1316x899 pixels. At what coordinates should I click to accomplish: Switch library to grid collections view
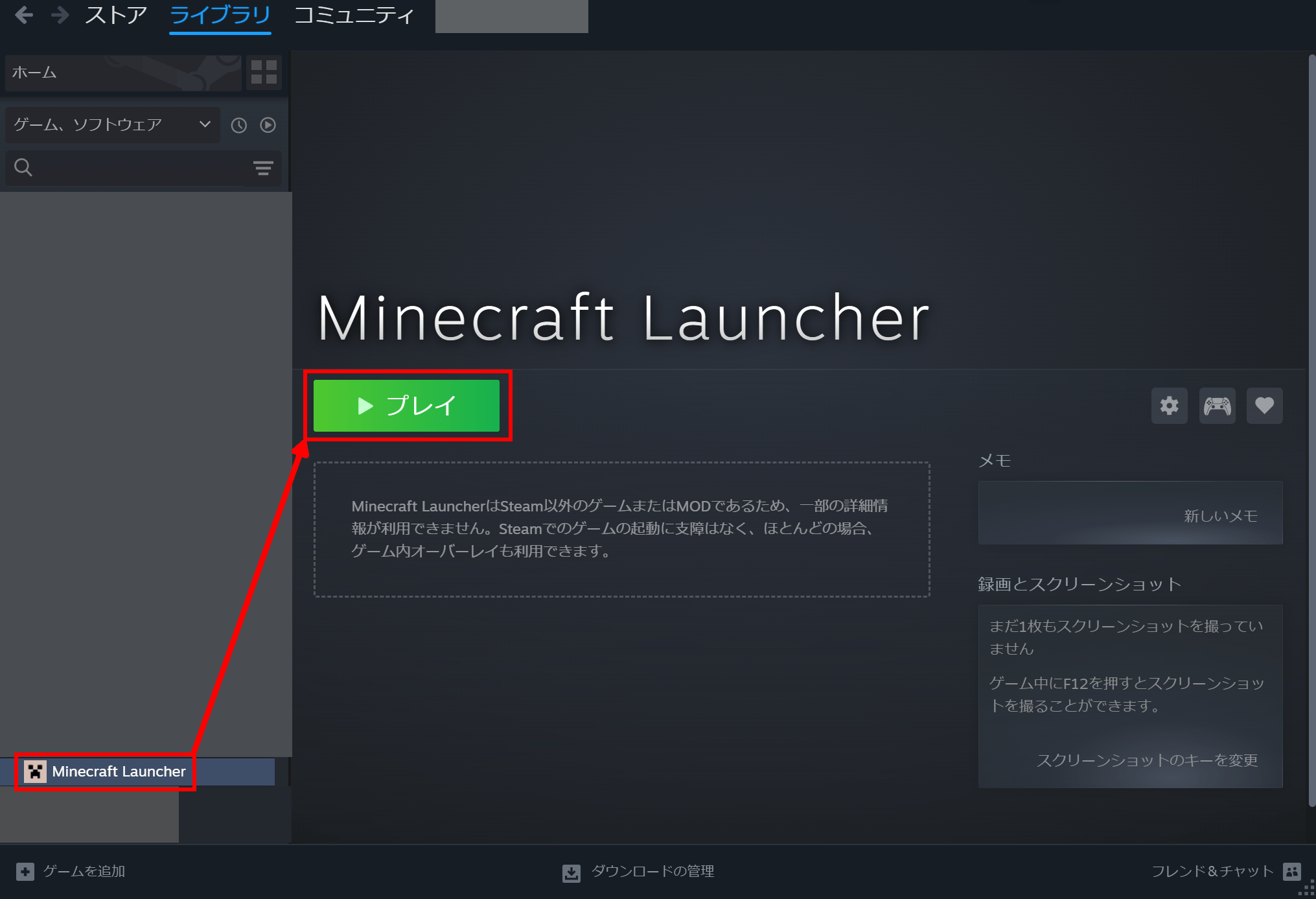(264, 72)
